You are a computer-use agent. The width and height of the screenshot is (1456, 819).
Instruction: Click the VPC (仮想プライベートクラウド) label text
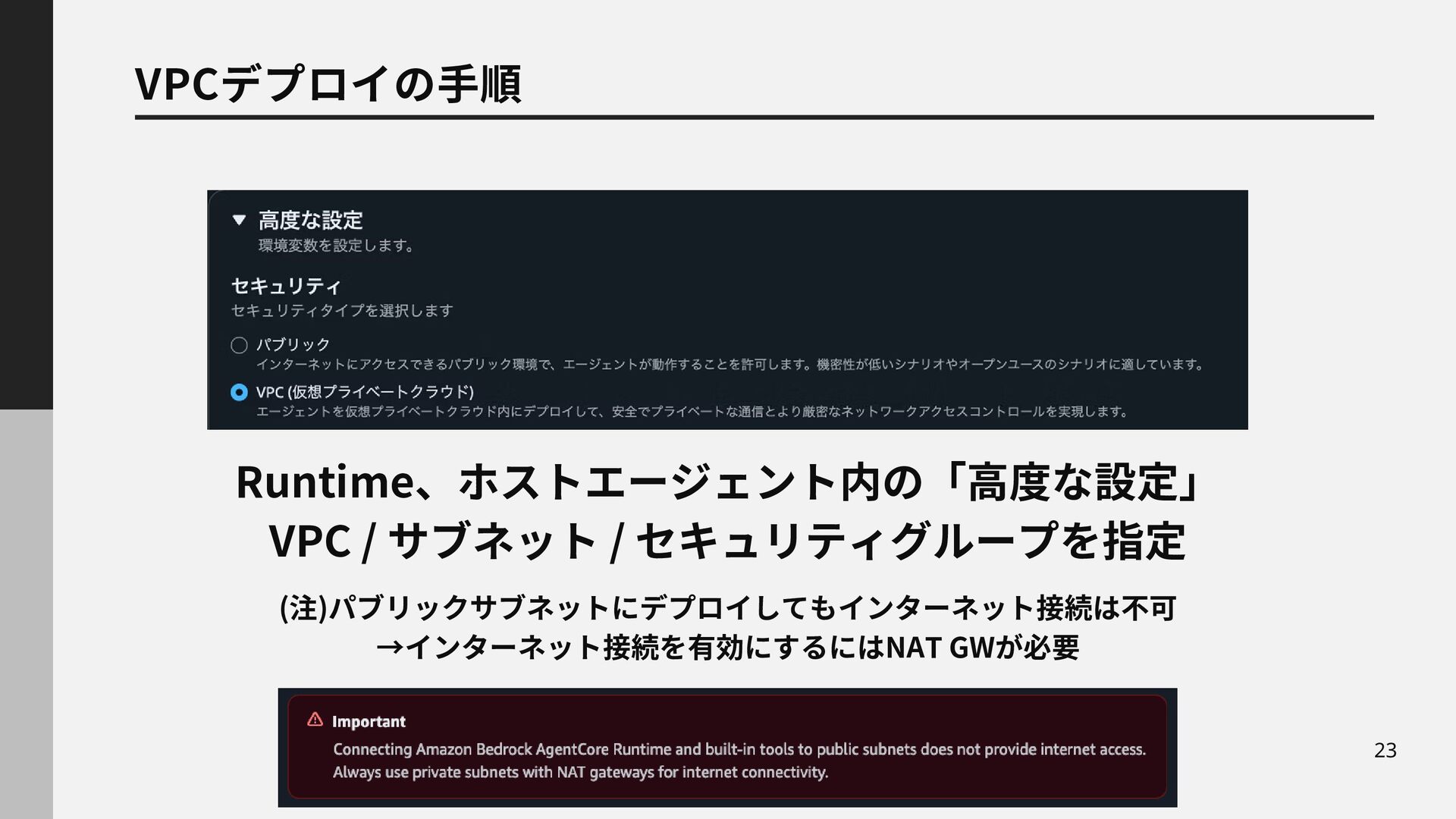365,392
